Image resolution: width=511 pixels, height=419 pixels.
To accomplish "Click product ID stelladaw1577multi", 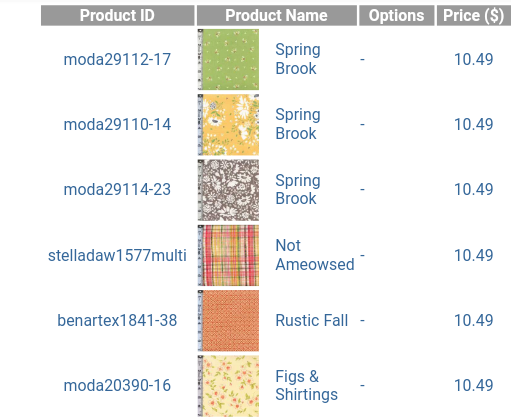I will [117, 256].
